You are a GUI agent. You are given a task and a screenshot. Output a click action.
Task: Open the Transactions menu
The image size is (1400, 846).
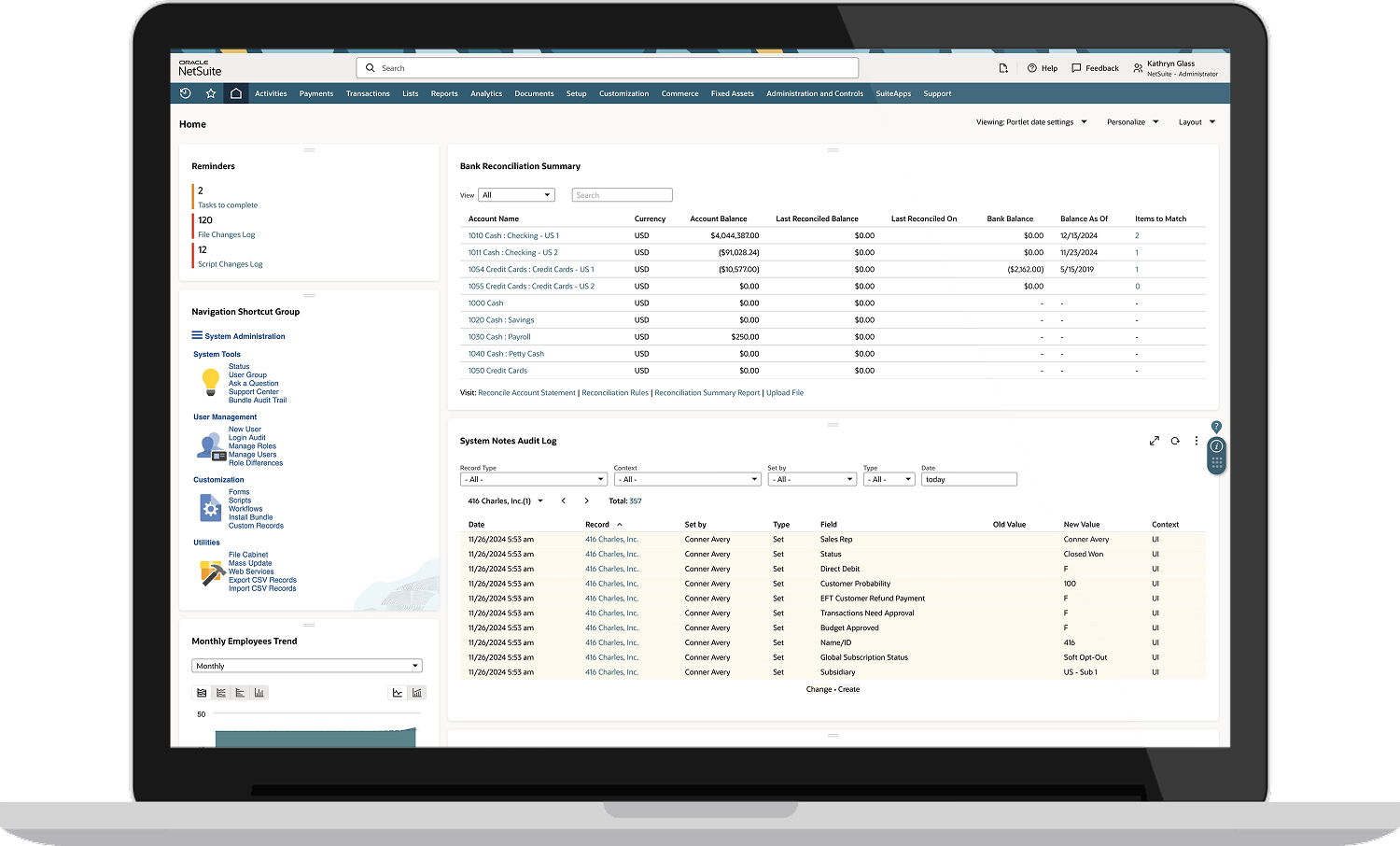coord(368,93)
